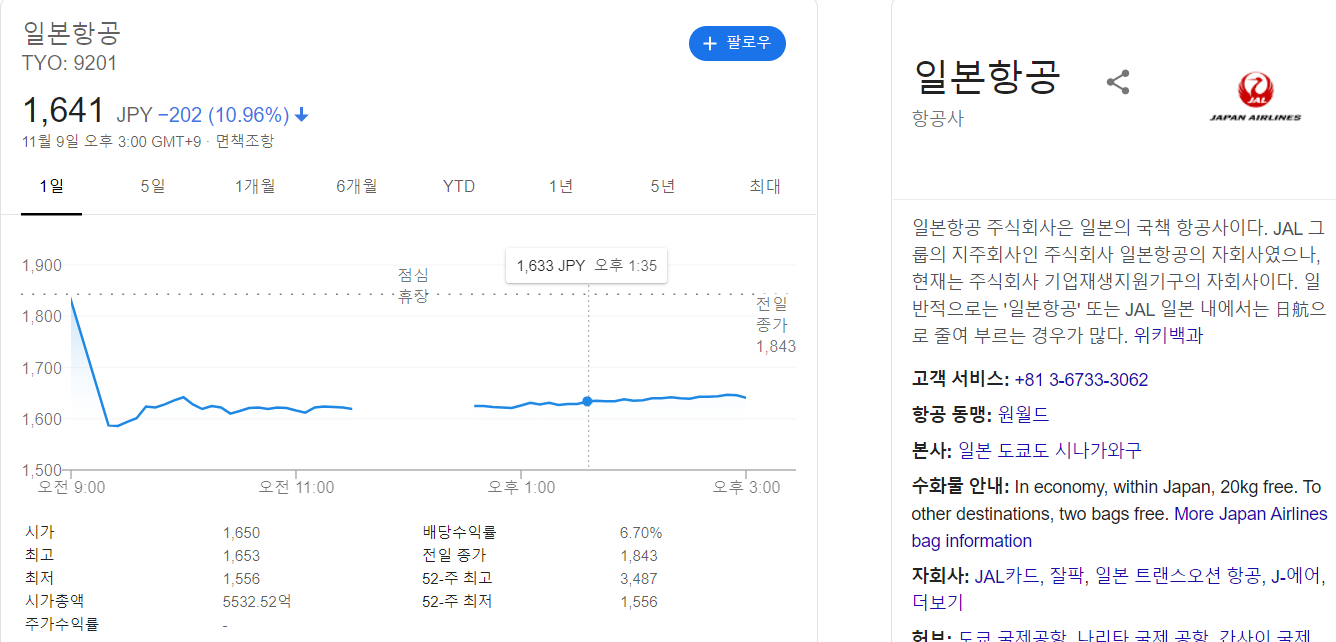The width and height of the screenshot is (1336, 642).
Task: Select the 1일 chart range tab
Action: pyautogui.click(x=51, y=186)
